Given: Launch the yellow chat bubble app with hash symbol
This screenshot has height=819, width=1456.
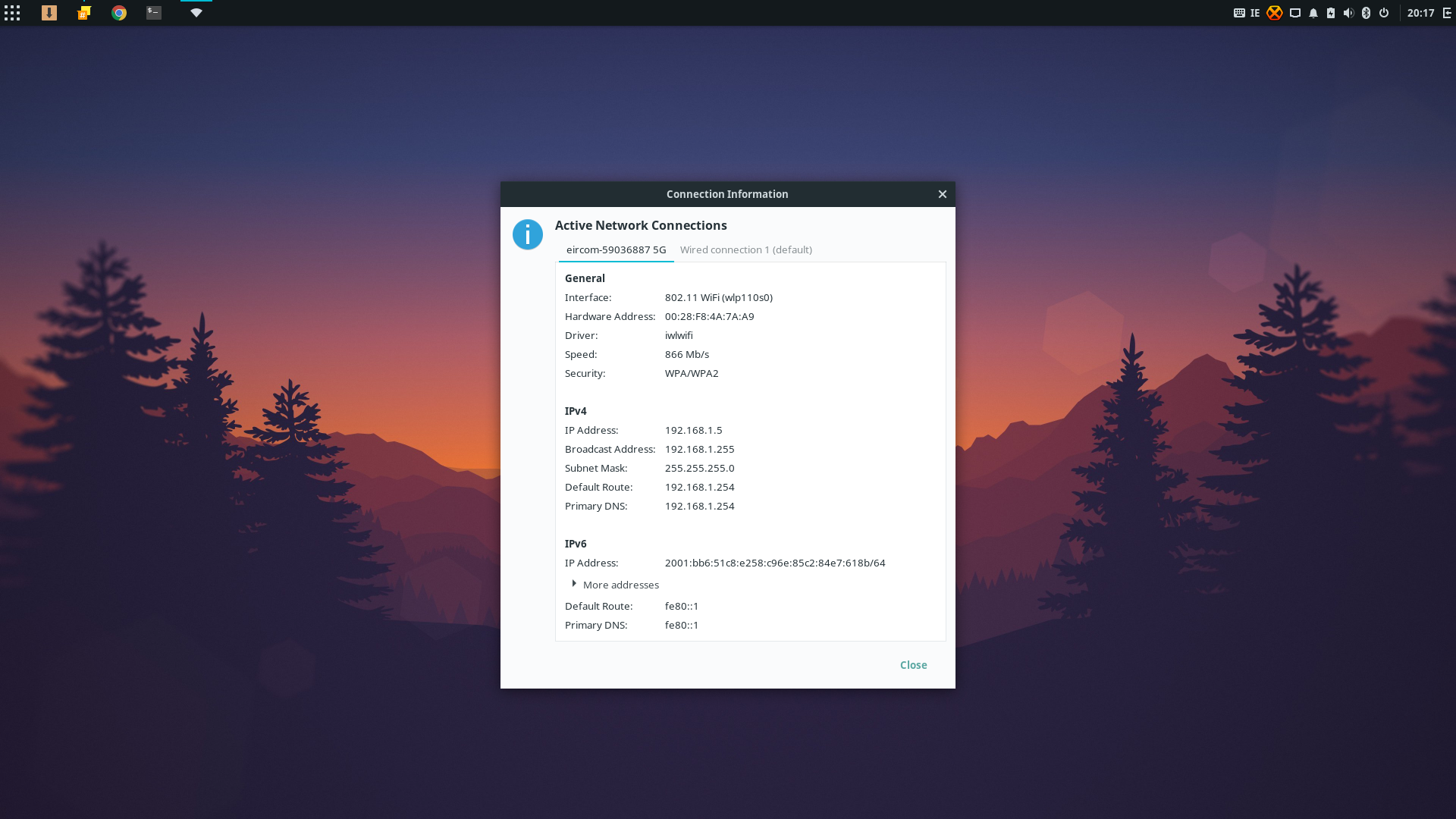Looking at the screenshot, I should click(x=84, y=13).
